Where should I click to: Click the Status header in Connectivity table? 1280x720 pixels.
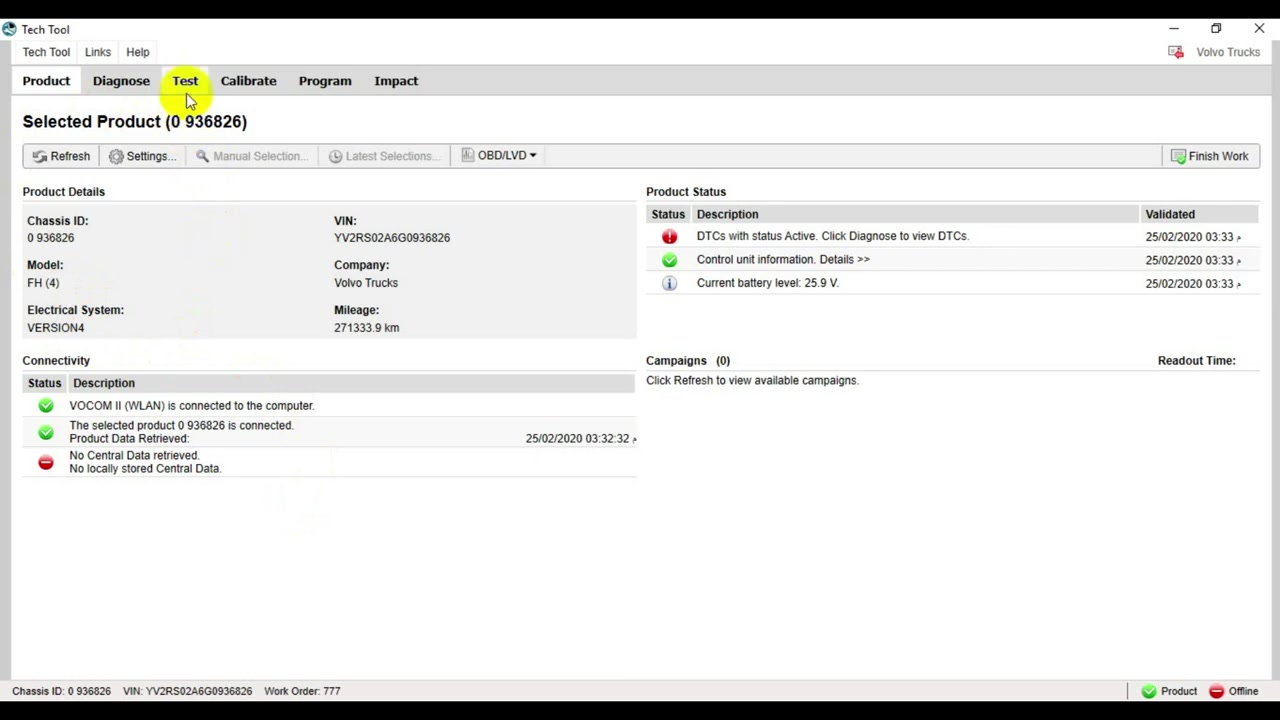tap(44, 383)
